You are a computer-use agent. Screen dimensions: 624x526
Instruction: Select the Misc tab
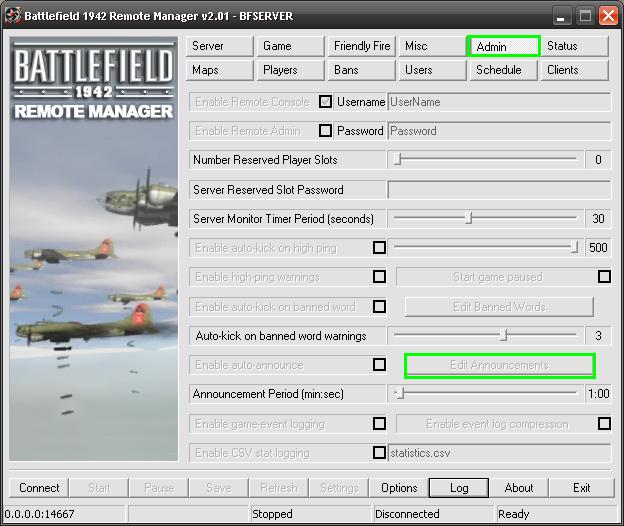[x=432, y=46]
